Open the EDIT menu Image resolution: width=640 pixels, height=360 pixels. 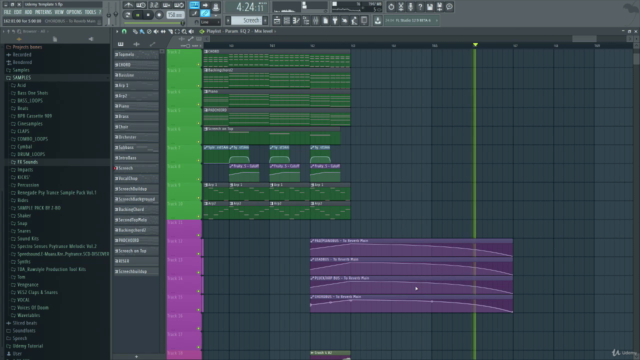(18, 12)
